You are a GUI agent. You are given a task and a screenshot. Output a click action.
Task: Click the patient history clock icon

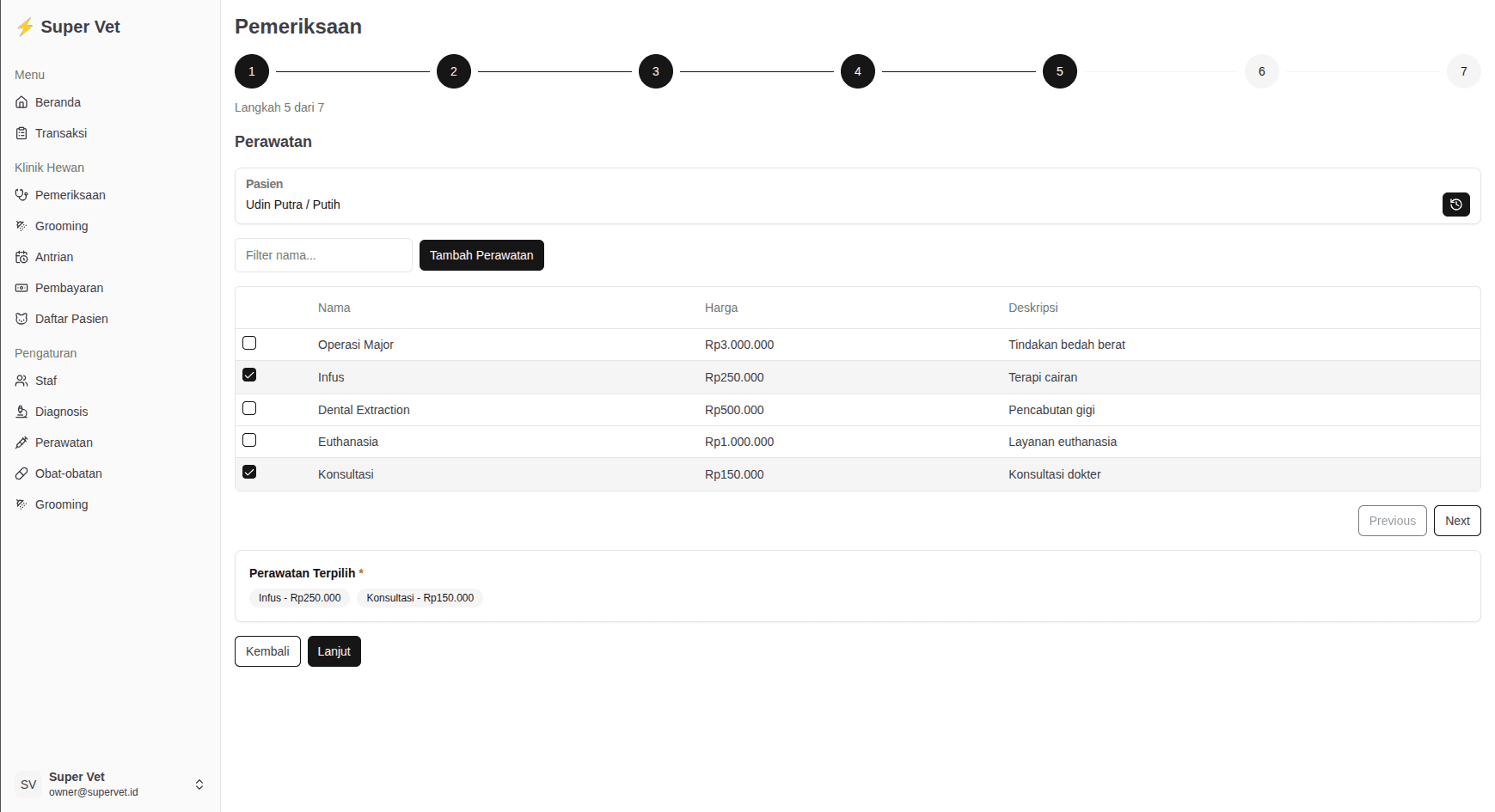(x=1455, y=205)
